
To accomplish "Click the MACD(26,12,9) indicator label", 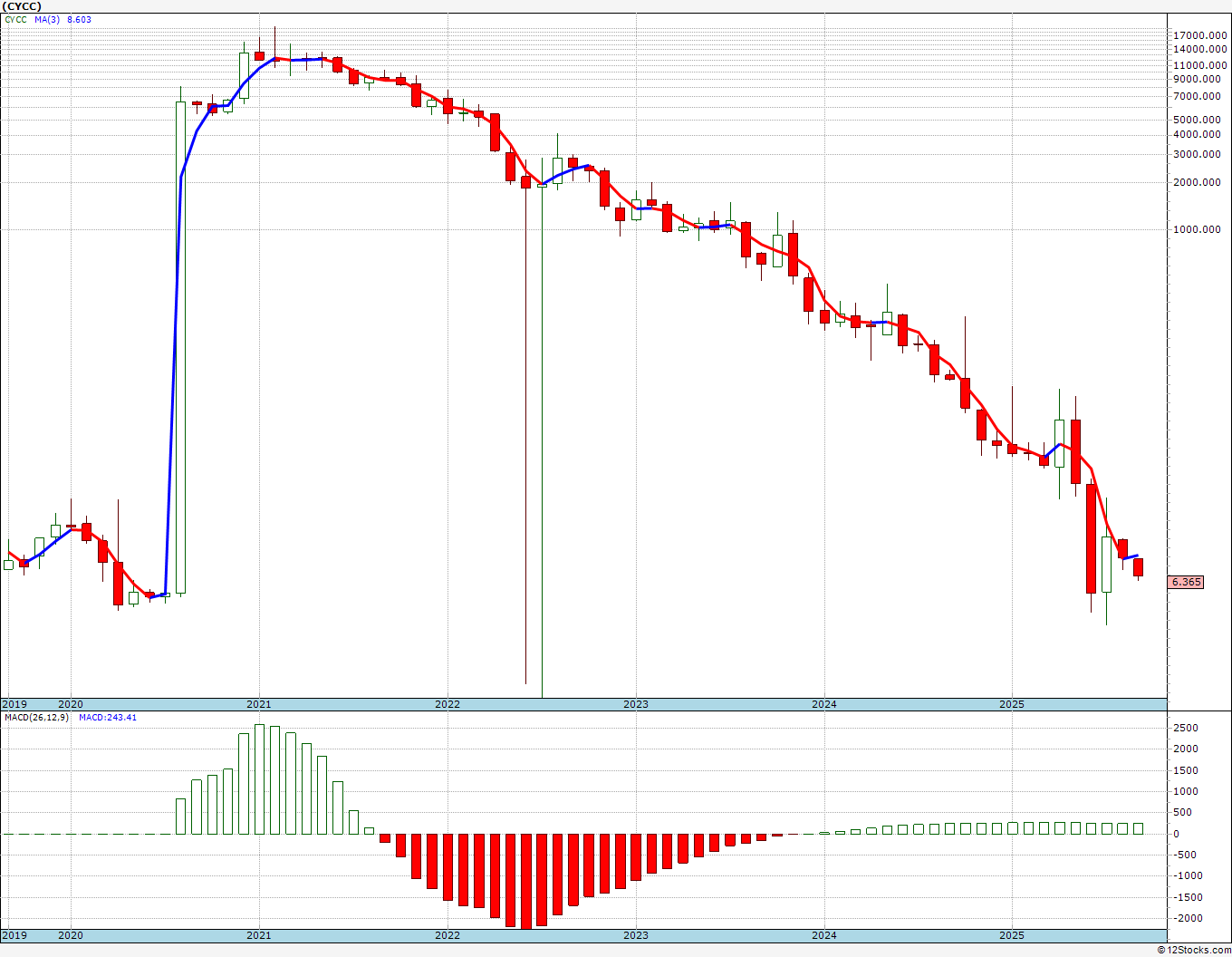I will coord(36,718).
